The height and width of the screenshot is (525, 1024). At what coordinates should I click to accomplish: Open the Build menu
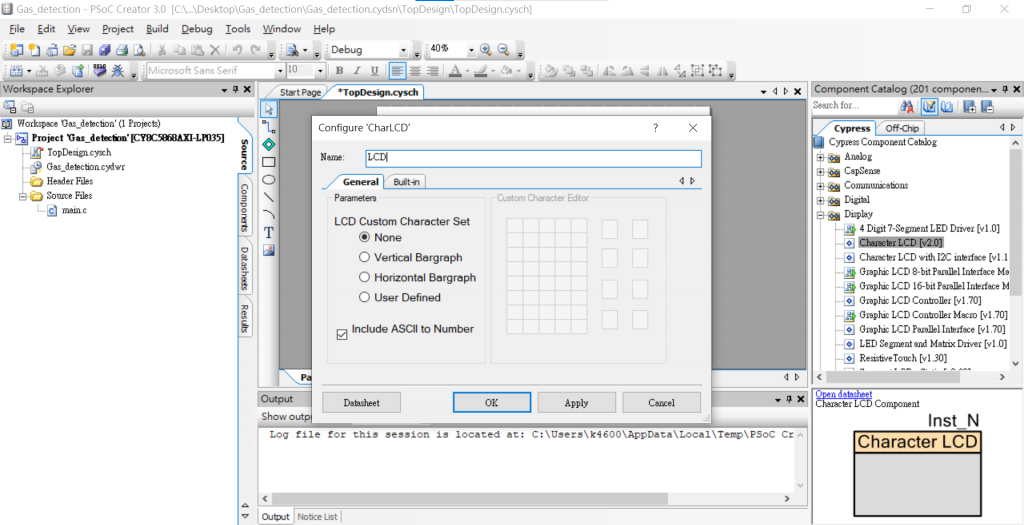(157, 29)
